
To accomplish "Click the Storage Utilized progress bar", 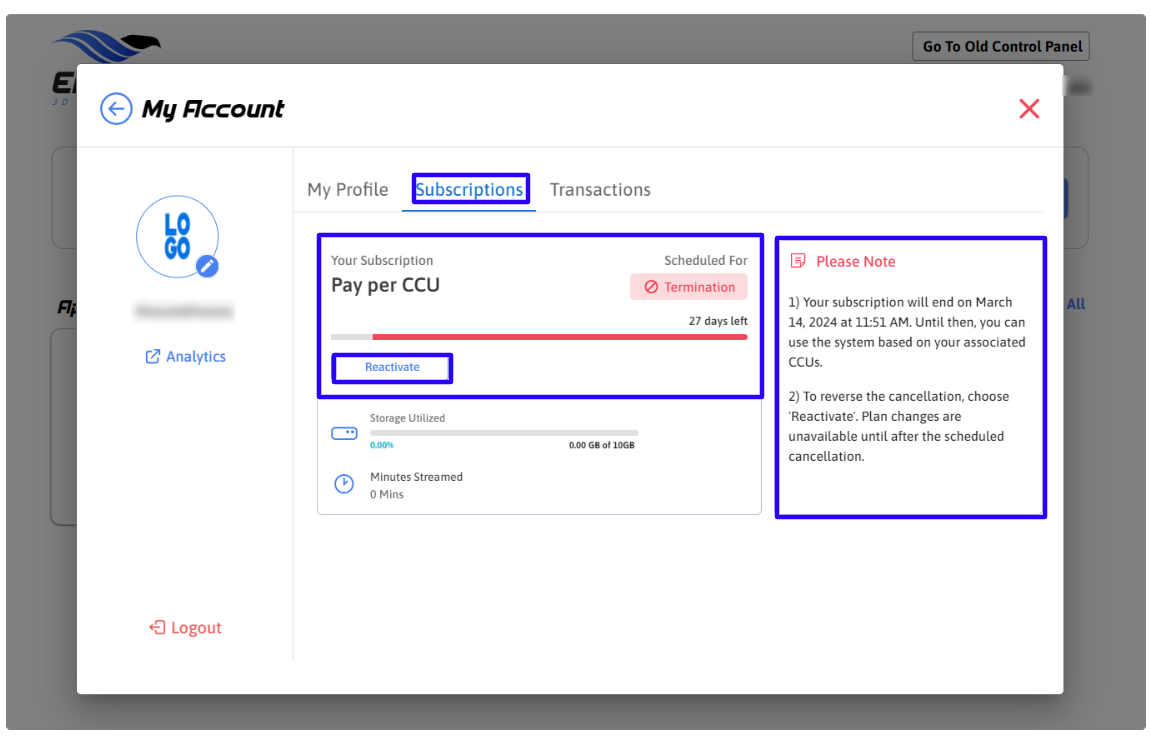I will (504, 433).
